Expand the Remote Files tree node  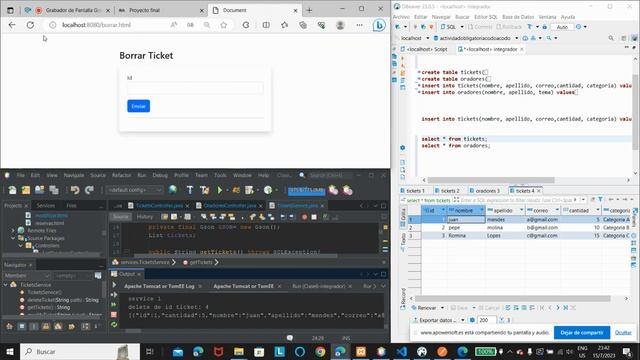[13, 231]
